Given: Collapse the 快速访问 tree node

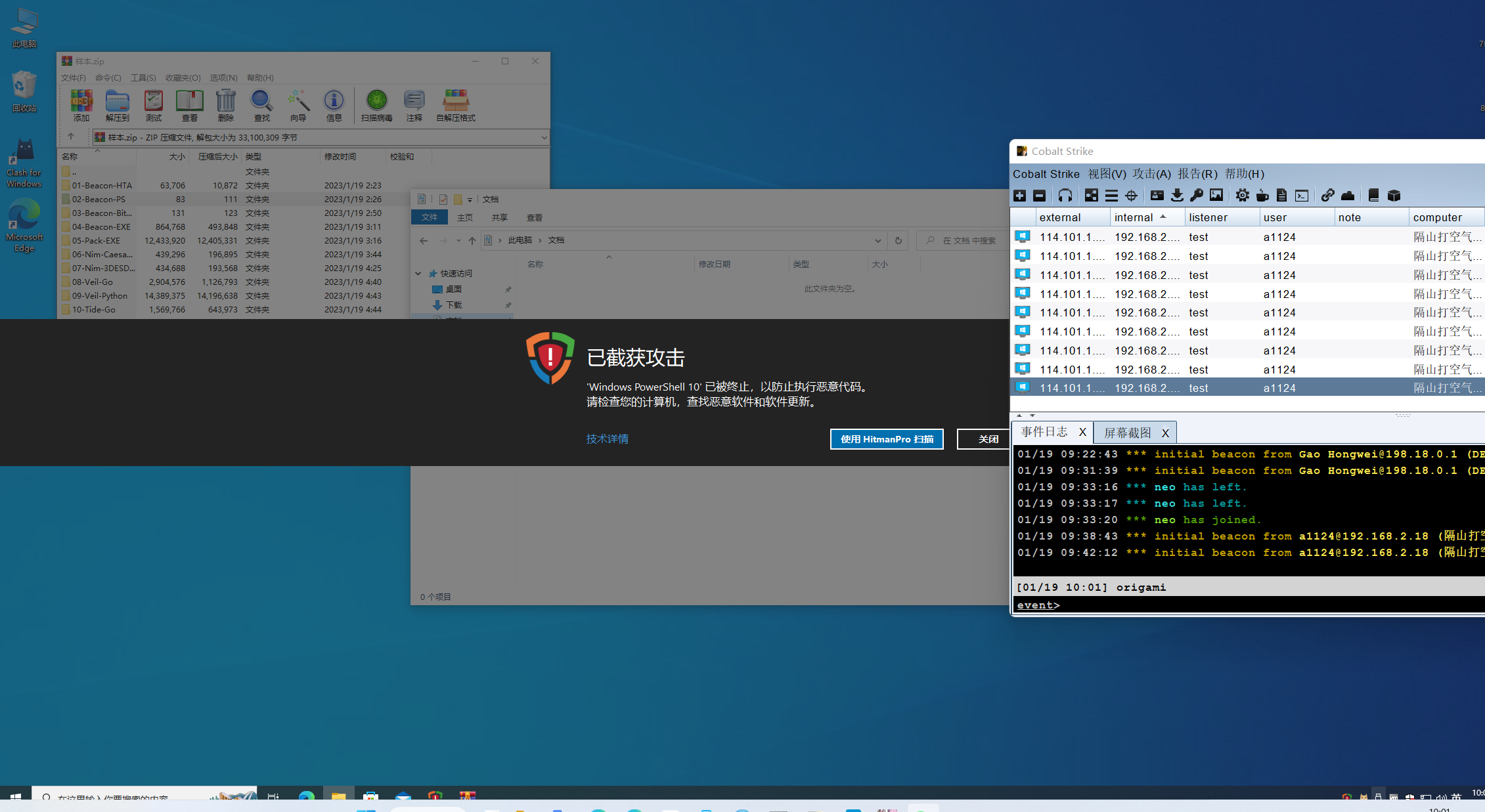Looking at the screenshot, I should pyautogui.click(x=418, y=273).
